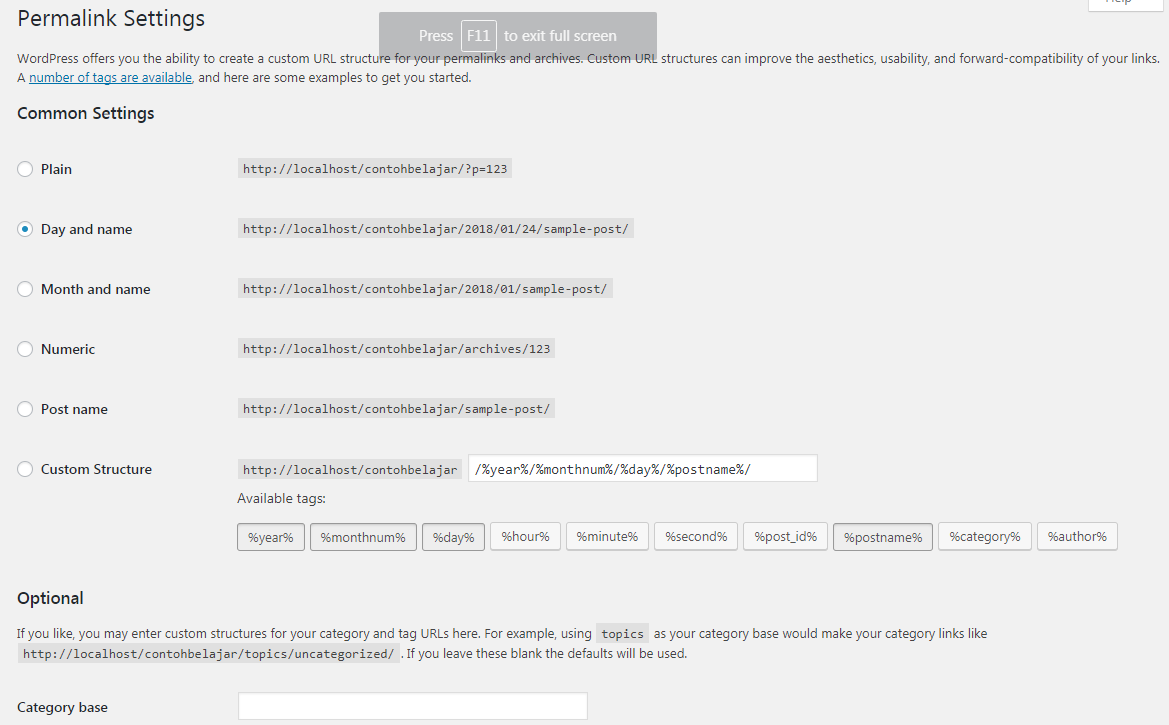Image resolution: width=1169 pixels, height=725 pixels.
Task: Add the %hour% tag
Action: point(526,536)
